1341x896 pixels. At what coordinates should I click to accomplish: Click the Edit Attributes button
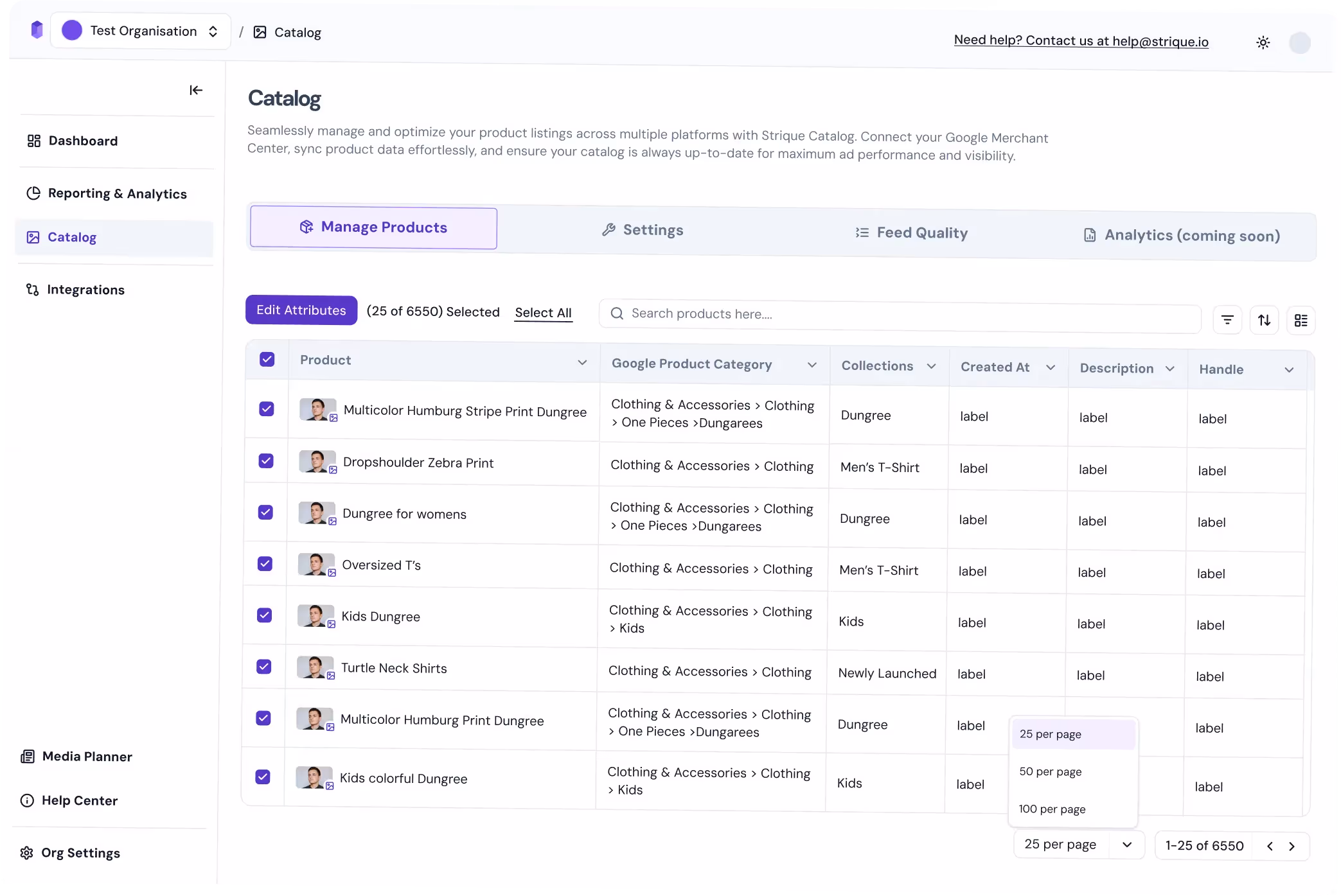(301, 310)
